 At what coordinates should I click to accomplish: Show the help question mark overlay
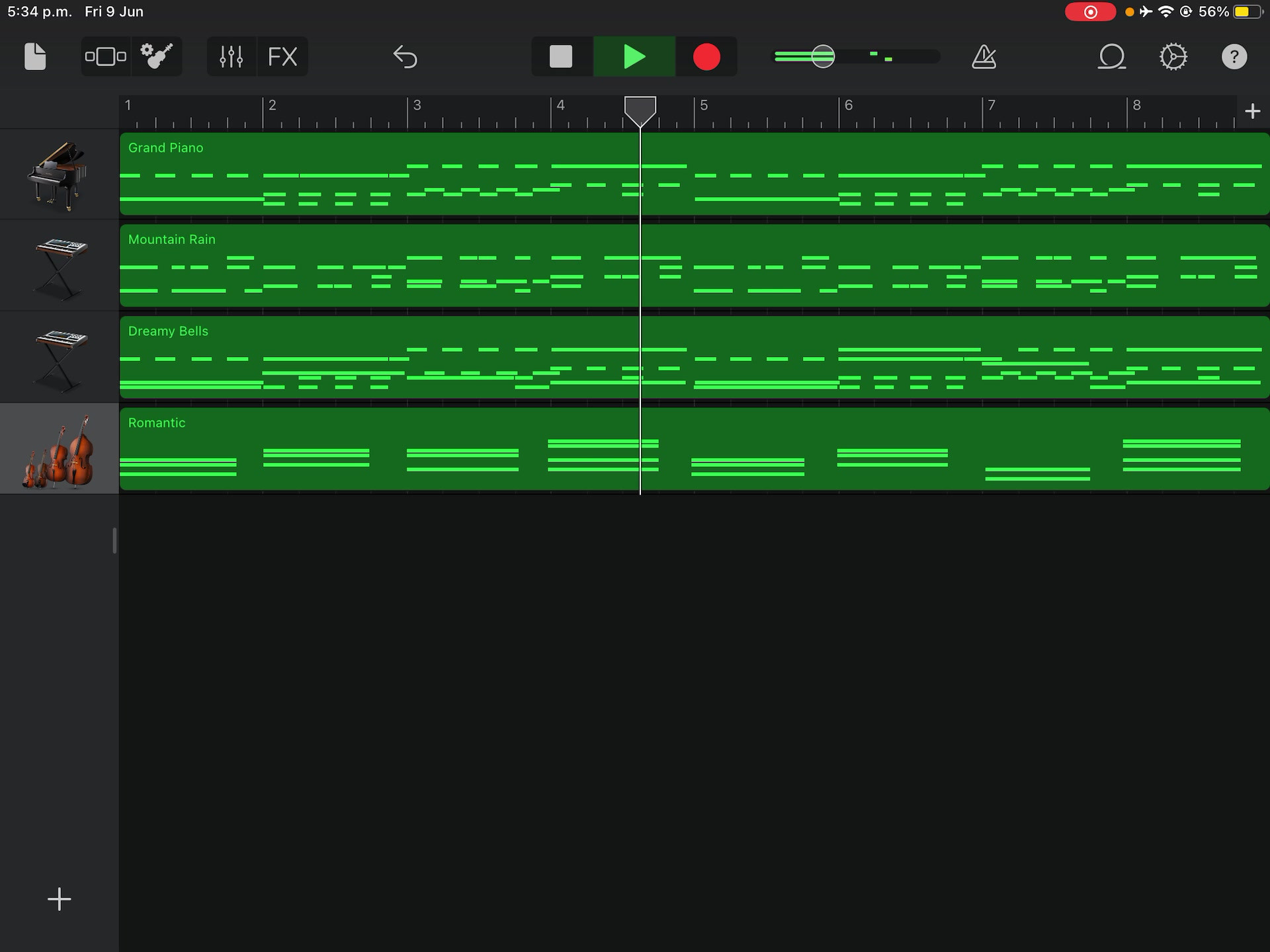(1234, 57)
